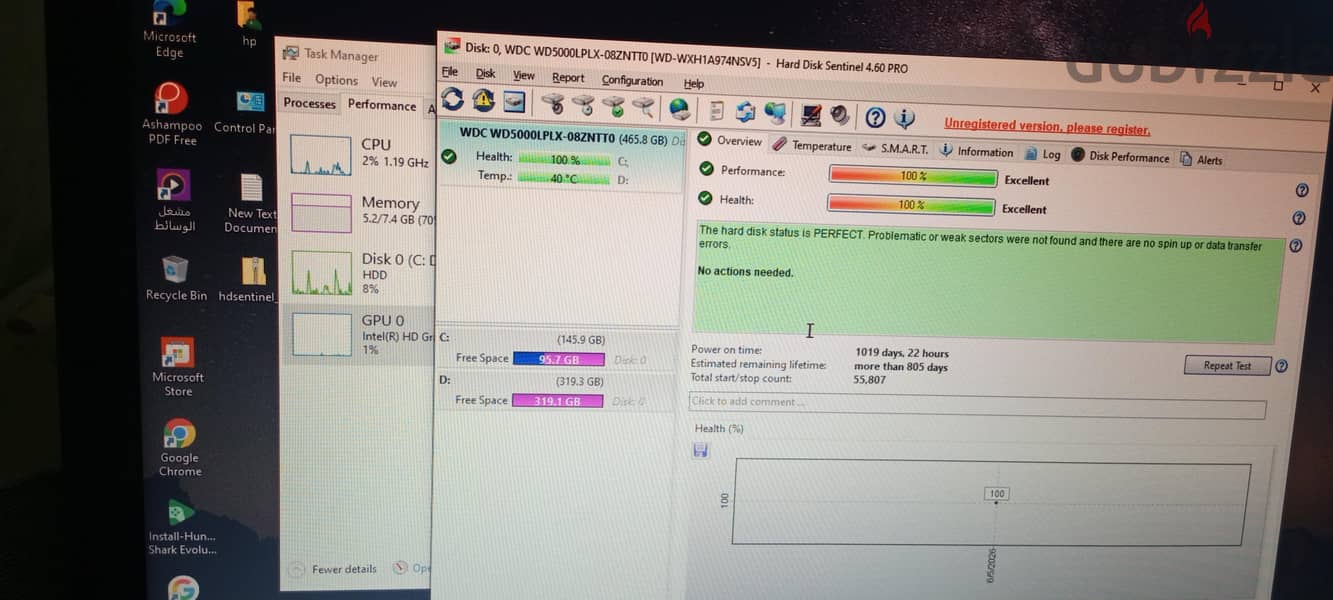The width and height of the screenshot is (1333, 600).
Task: Open the New Text Document desktop icon
Action: 251,204
